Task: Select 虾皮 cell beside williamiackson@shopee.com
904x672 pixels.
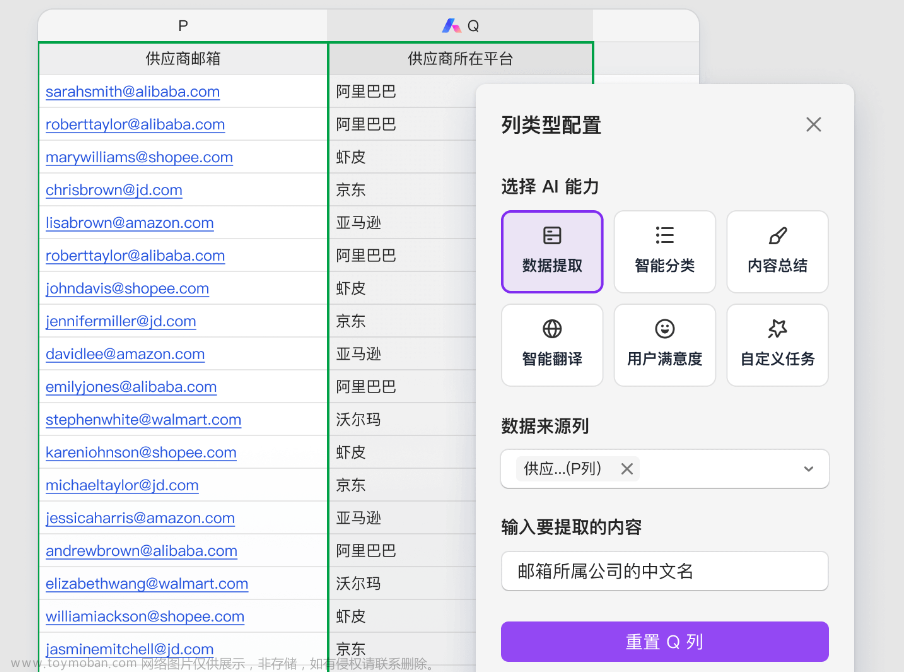Action: [x=402, y=617]
